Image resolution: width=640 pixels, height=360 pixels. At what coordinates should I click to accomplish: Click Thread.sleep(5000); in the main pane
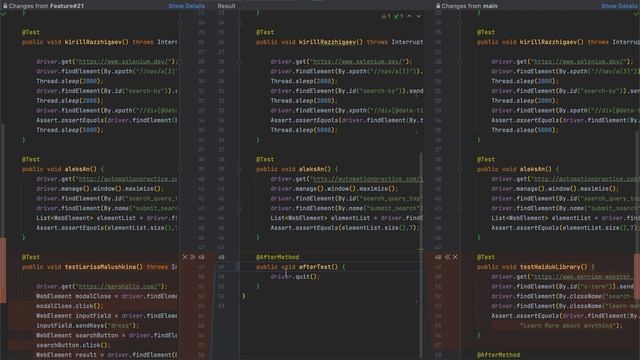tap(525, 130)
